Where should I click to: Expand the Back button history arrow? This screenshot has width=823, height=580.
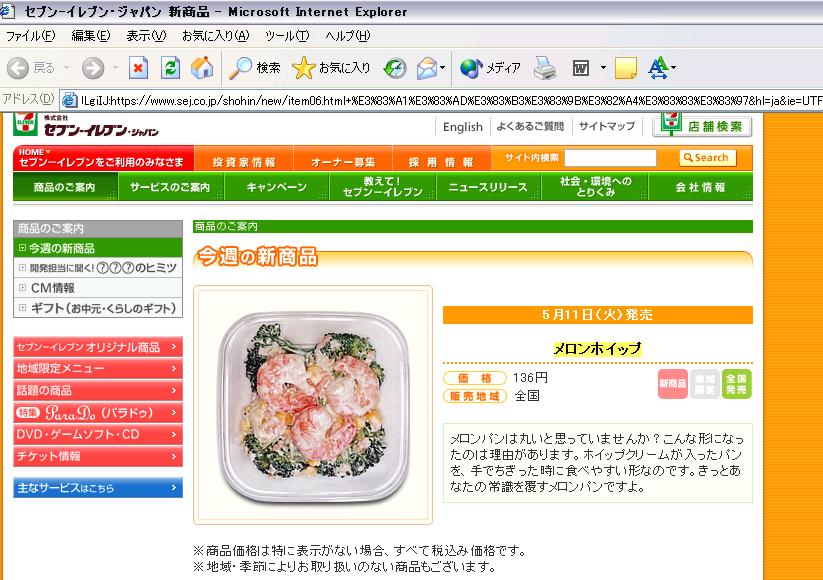click(x=67, y=68)
